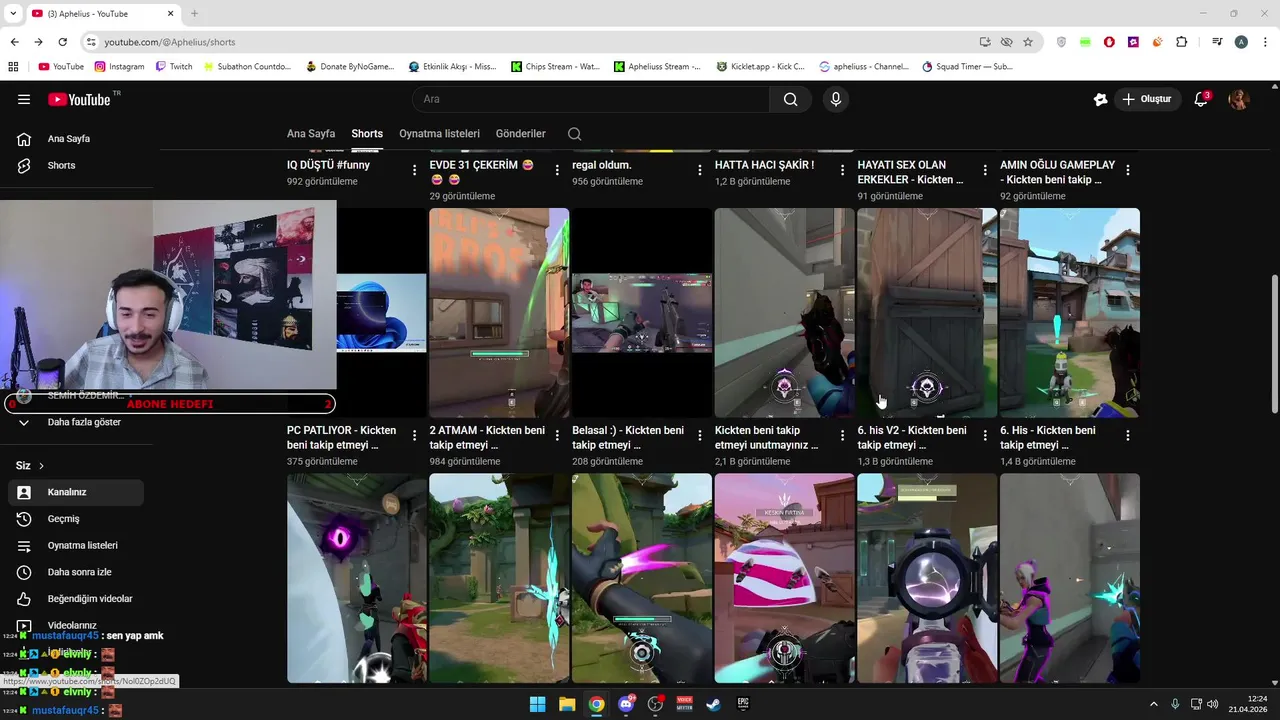
Task: Open notifications bell
Action: [x=1201, y=99]
